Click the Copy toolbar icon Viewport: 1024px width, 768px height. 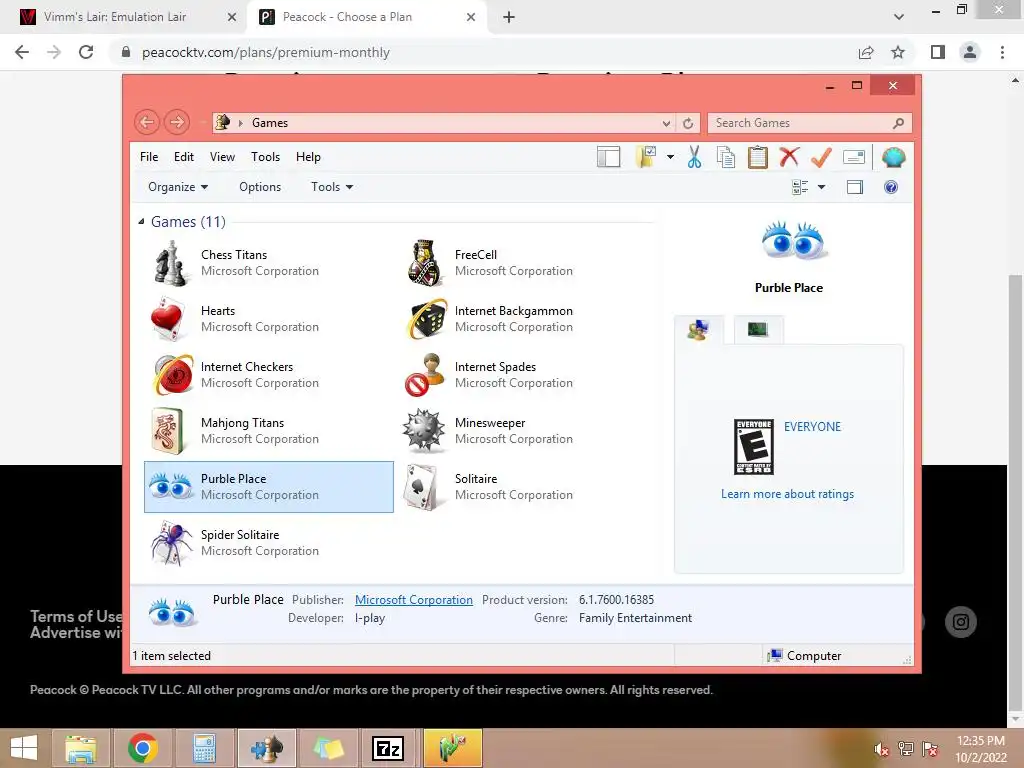(726, 157)
